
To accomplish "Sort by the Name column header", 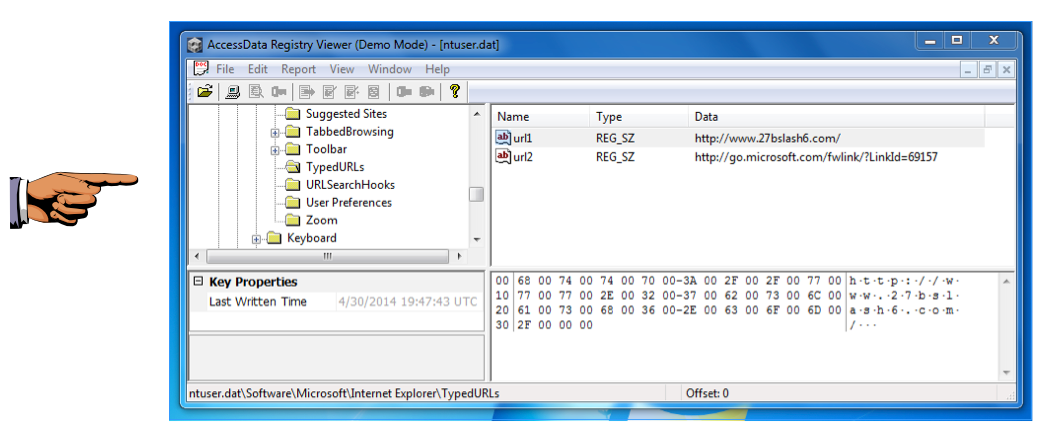I will tap(541, 117).
